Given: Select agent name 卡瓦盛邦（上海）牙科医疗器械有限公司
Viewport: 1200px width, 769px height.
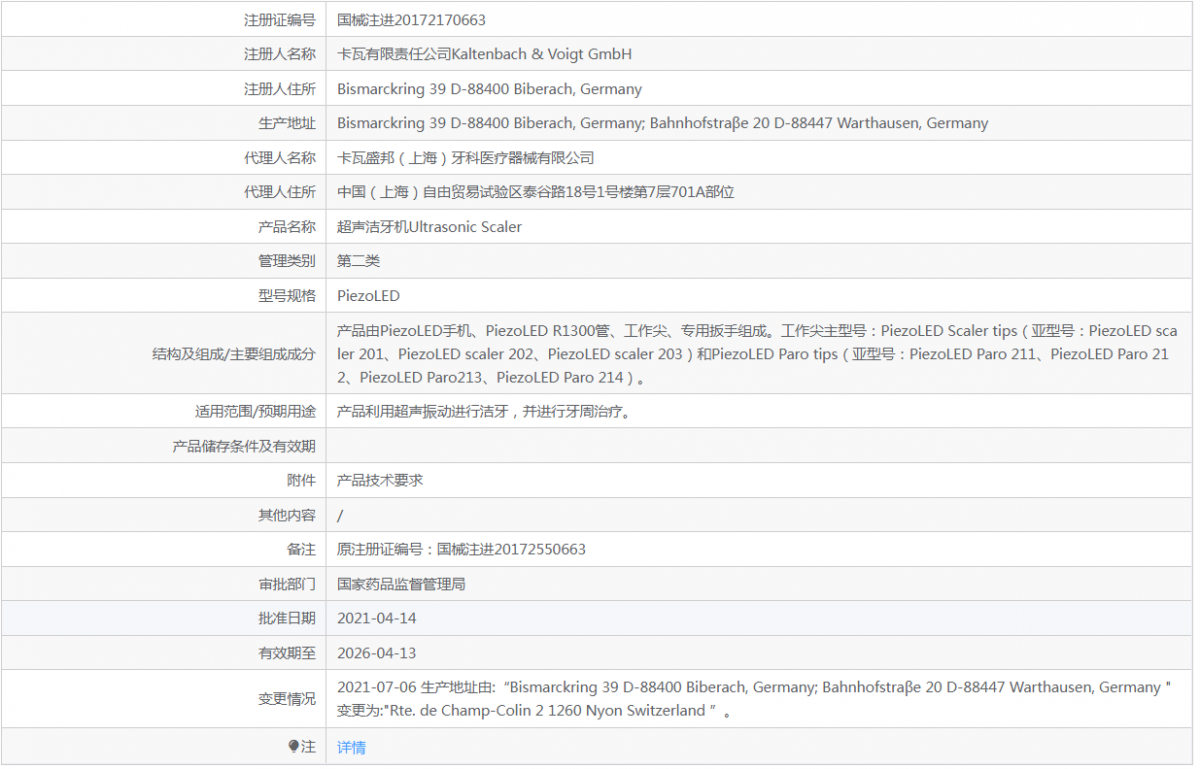Looking at the screenshot, I should click(466, 157).
